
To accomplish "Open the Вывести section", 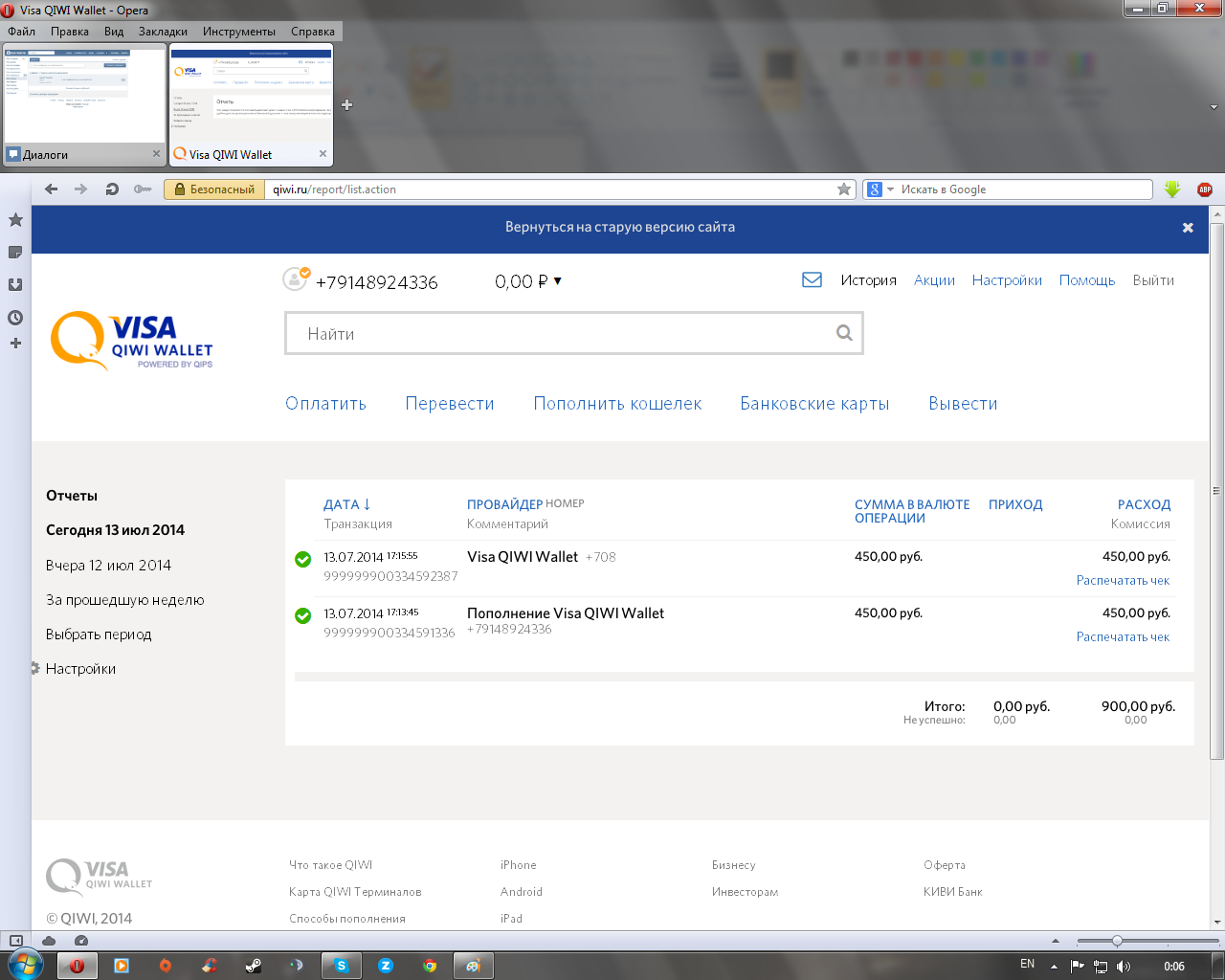I will click(x=963, y=404).
